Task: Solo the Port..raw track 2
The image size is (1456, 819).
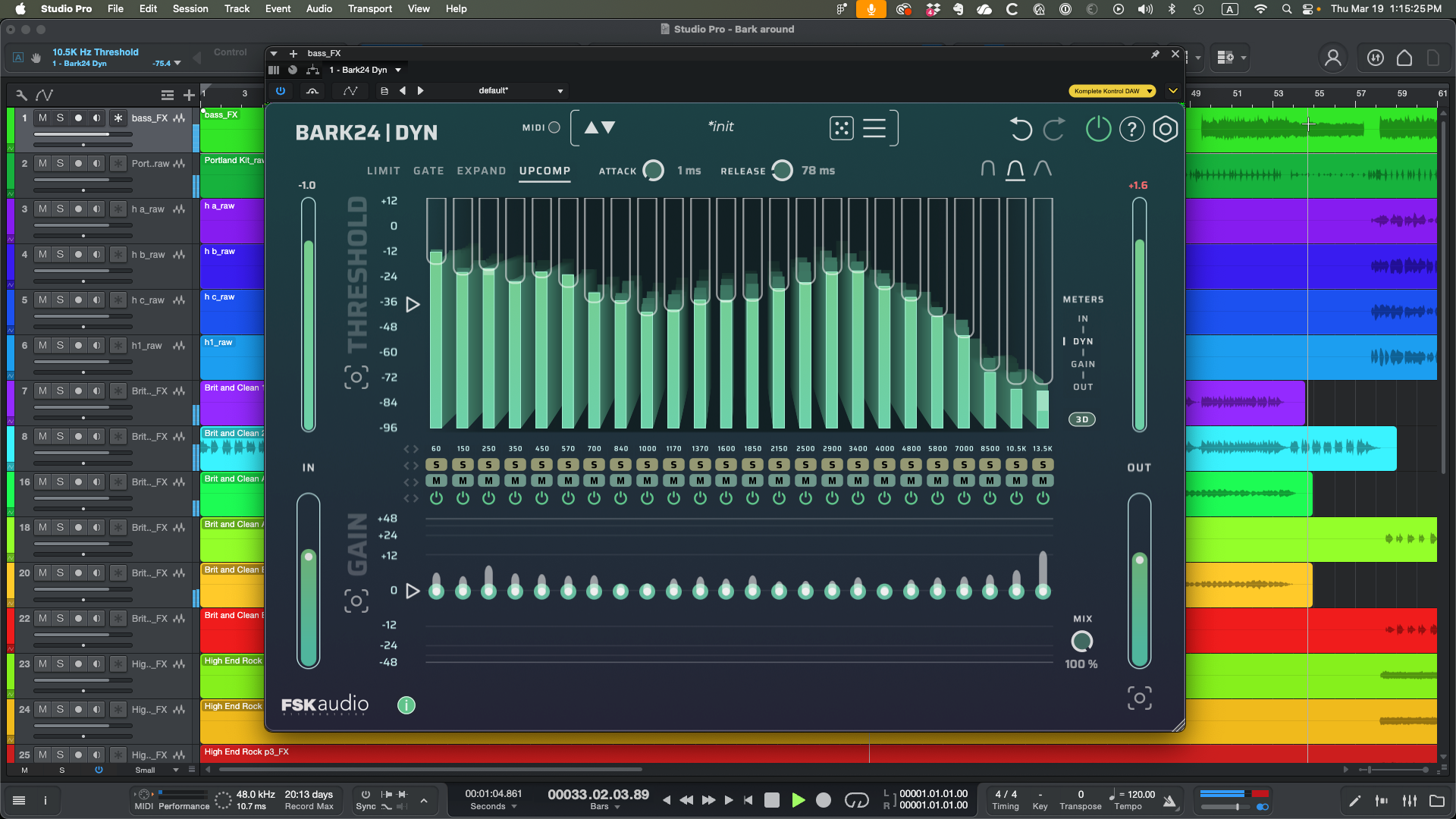Action: [x=60, y=164]
